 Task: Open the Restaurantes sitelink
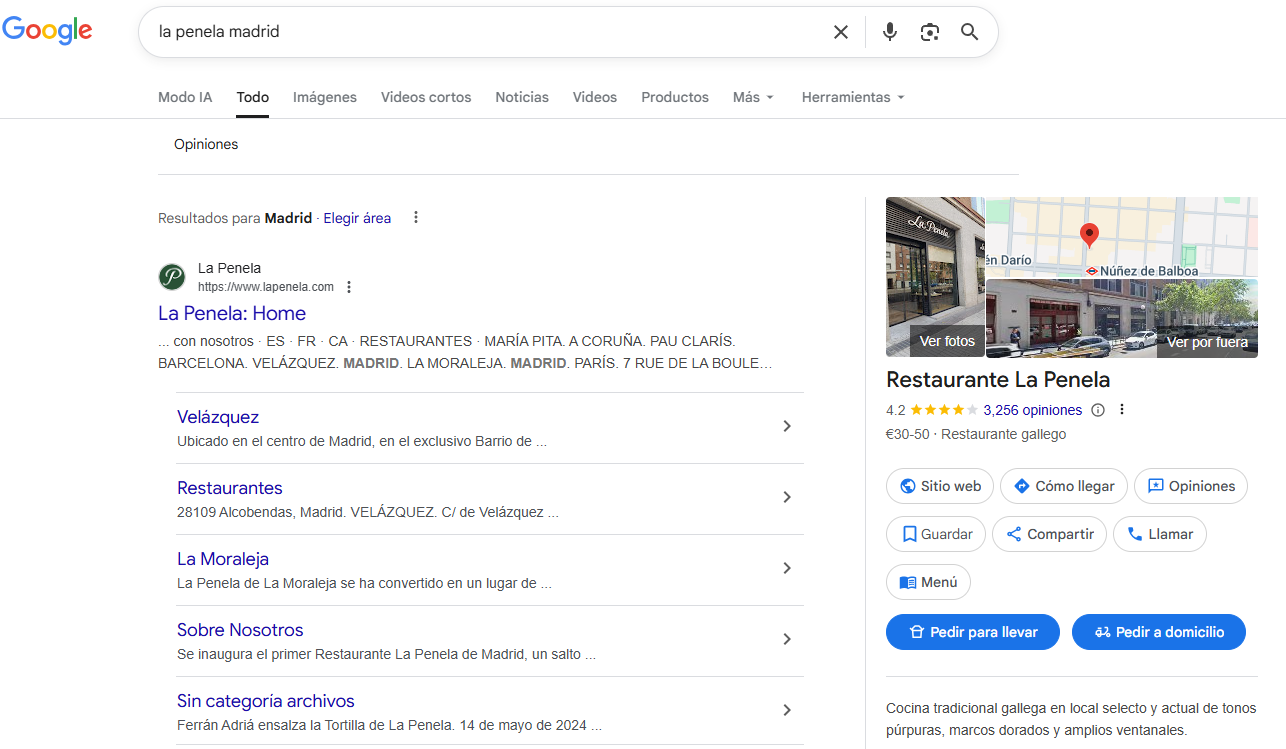[x=230, y=488]
